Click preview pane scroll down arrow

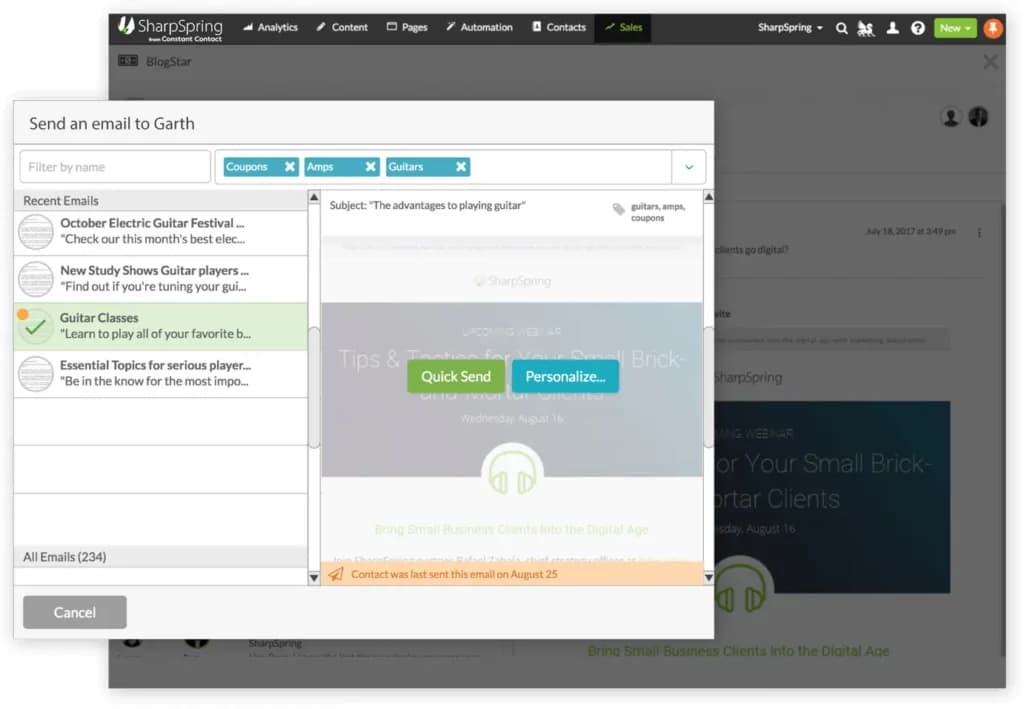click(709, 578)
